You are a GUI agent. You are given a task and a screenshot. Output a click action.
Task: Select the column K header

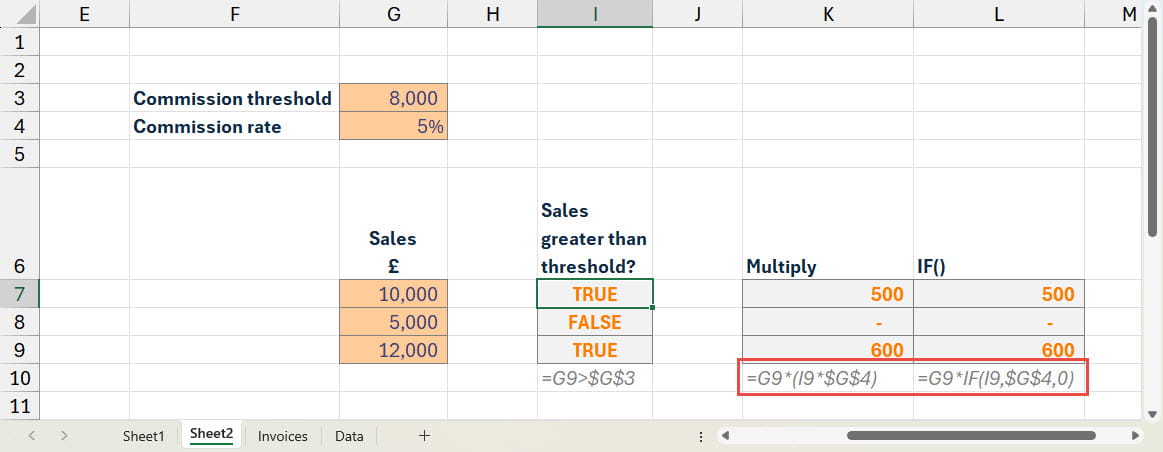point(827,14)
